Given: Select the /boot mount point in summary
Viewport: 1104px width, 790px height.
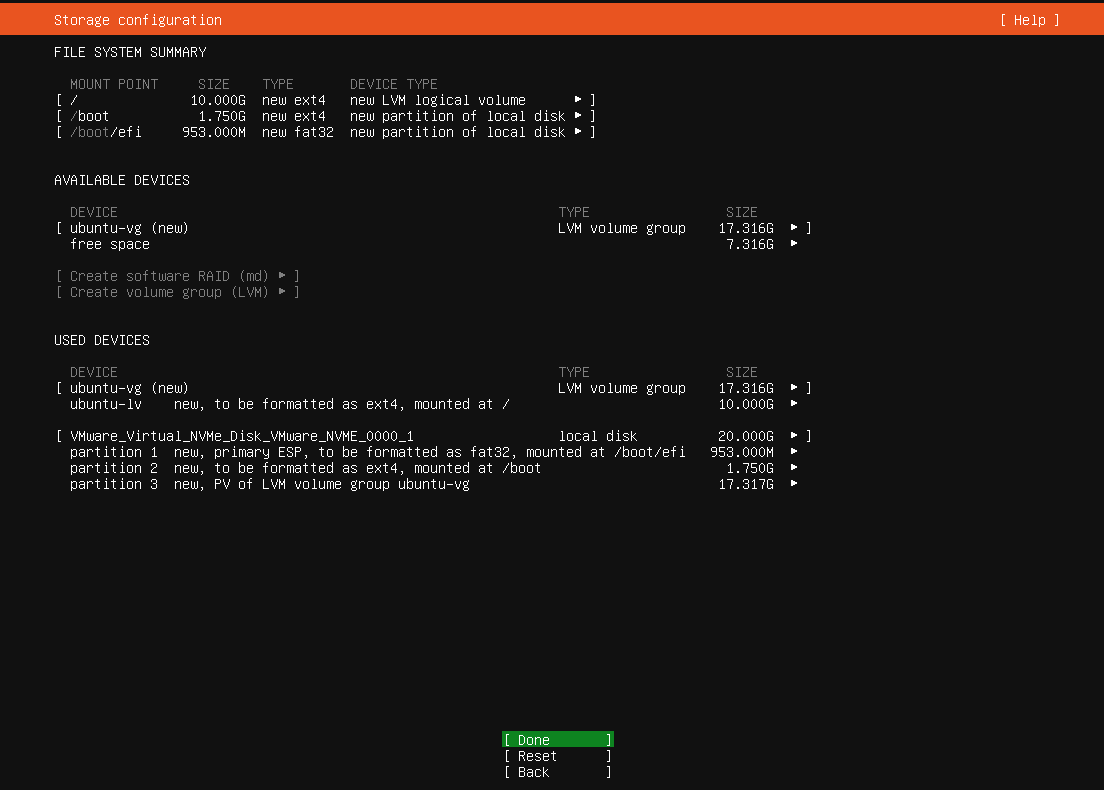Looking at the screenshot, I should click(x=326, y=115).
